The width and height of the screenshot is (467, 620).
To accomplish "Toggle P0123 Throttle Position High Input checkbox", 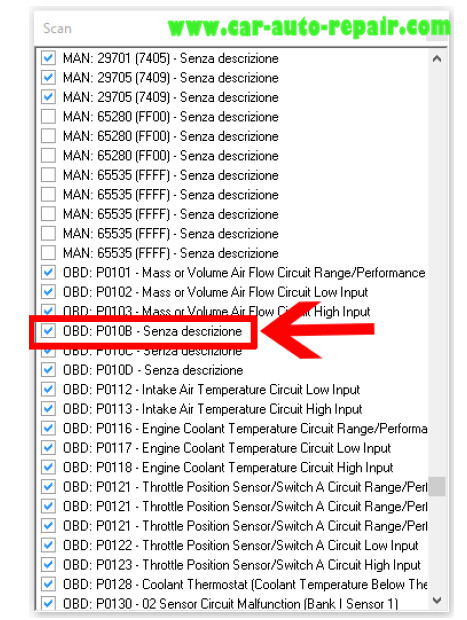I will coord(48,564).
